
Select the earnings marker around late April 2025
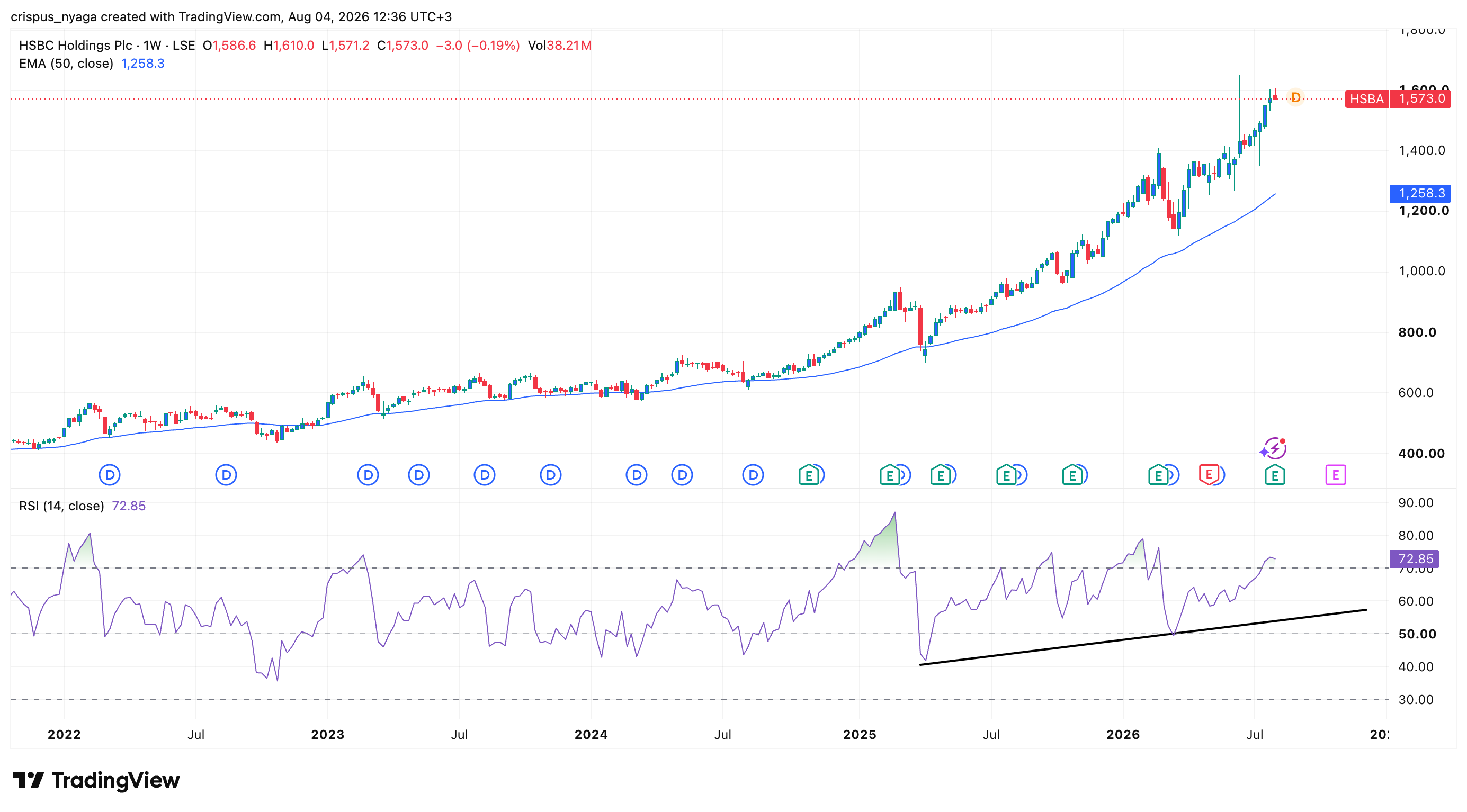click(x=940, y=475)
